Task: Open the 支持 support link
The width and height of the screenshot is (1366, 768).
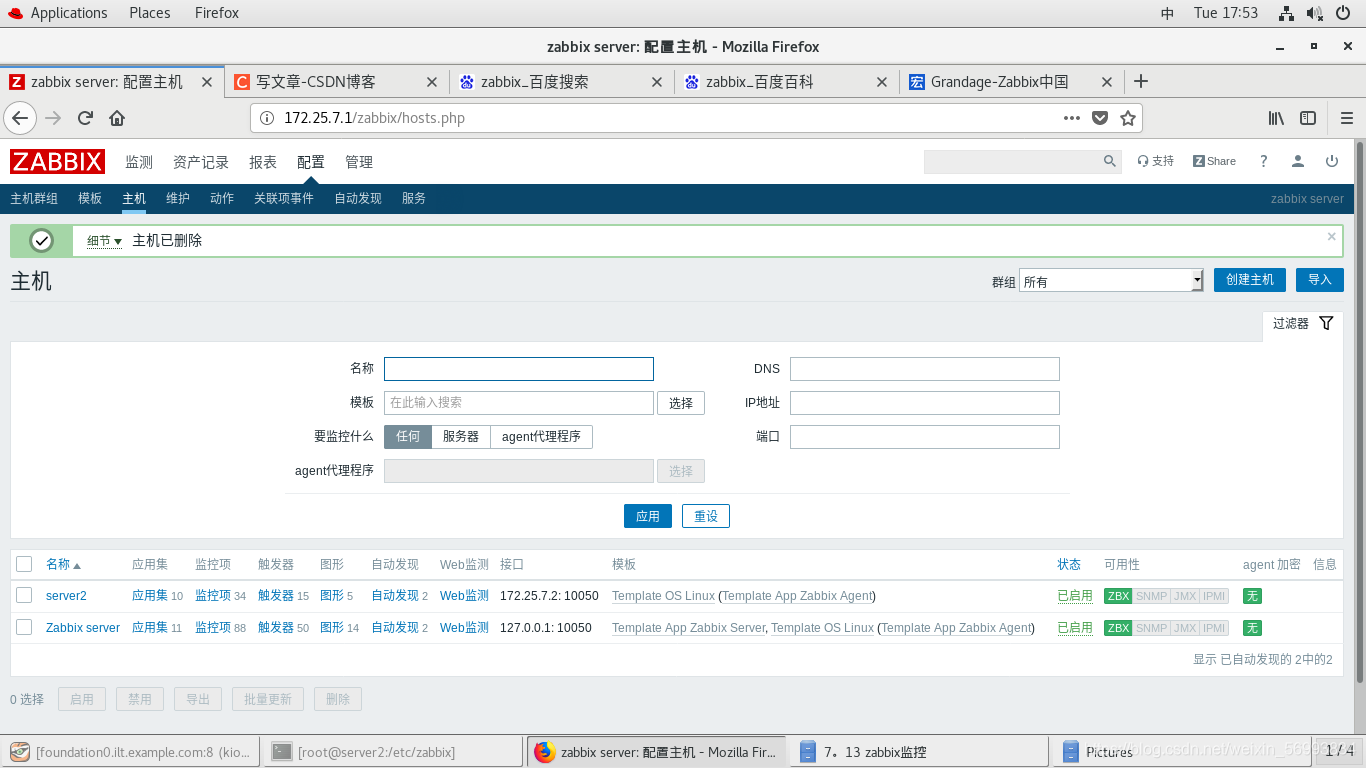Action: click(1156, 161)
